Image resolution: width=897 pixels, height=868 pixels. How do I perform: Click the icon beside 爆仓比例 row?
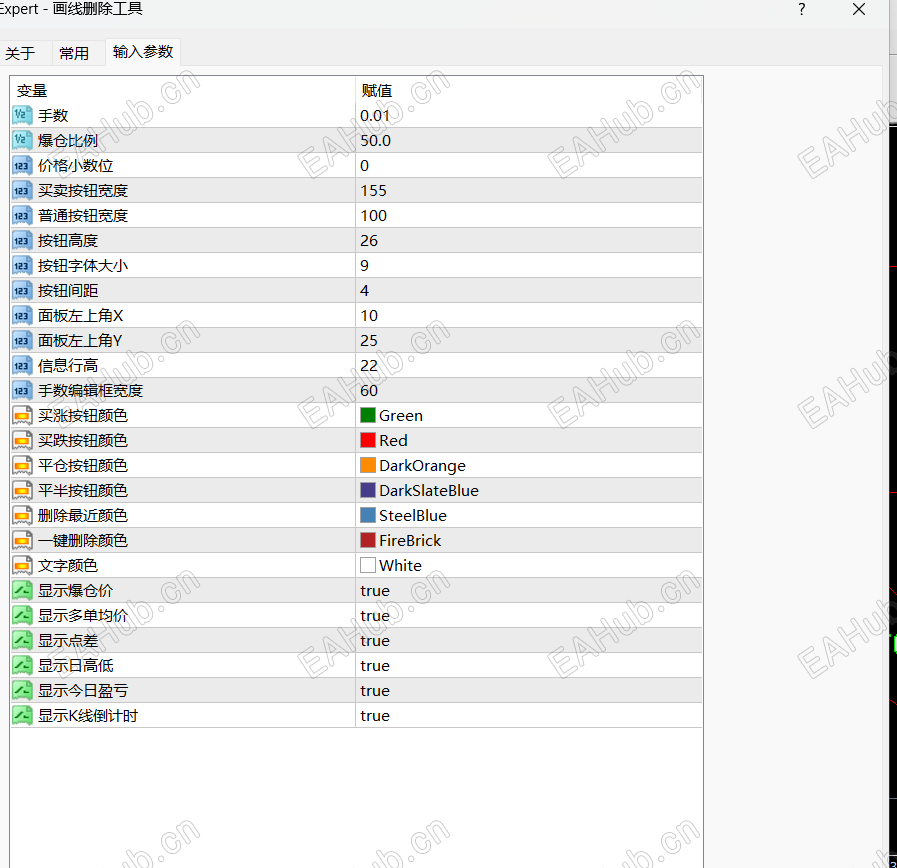[22, 141]
